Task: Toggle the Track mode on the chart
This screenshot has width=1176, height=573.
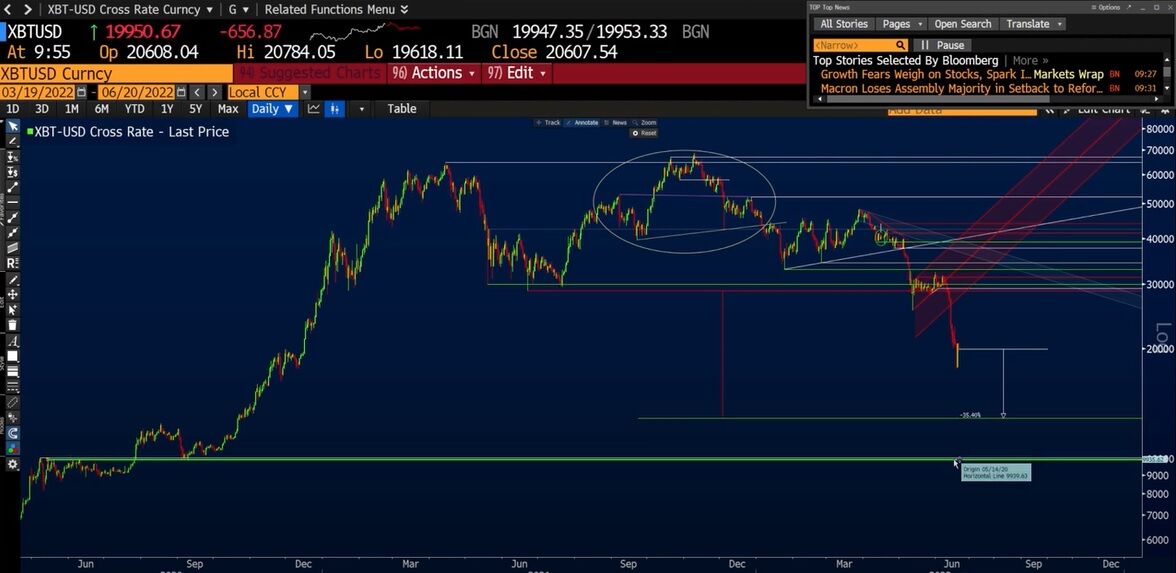Action: (548, 122)
